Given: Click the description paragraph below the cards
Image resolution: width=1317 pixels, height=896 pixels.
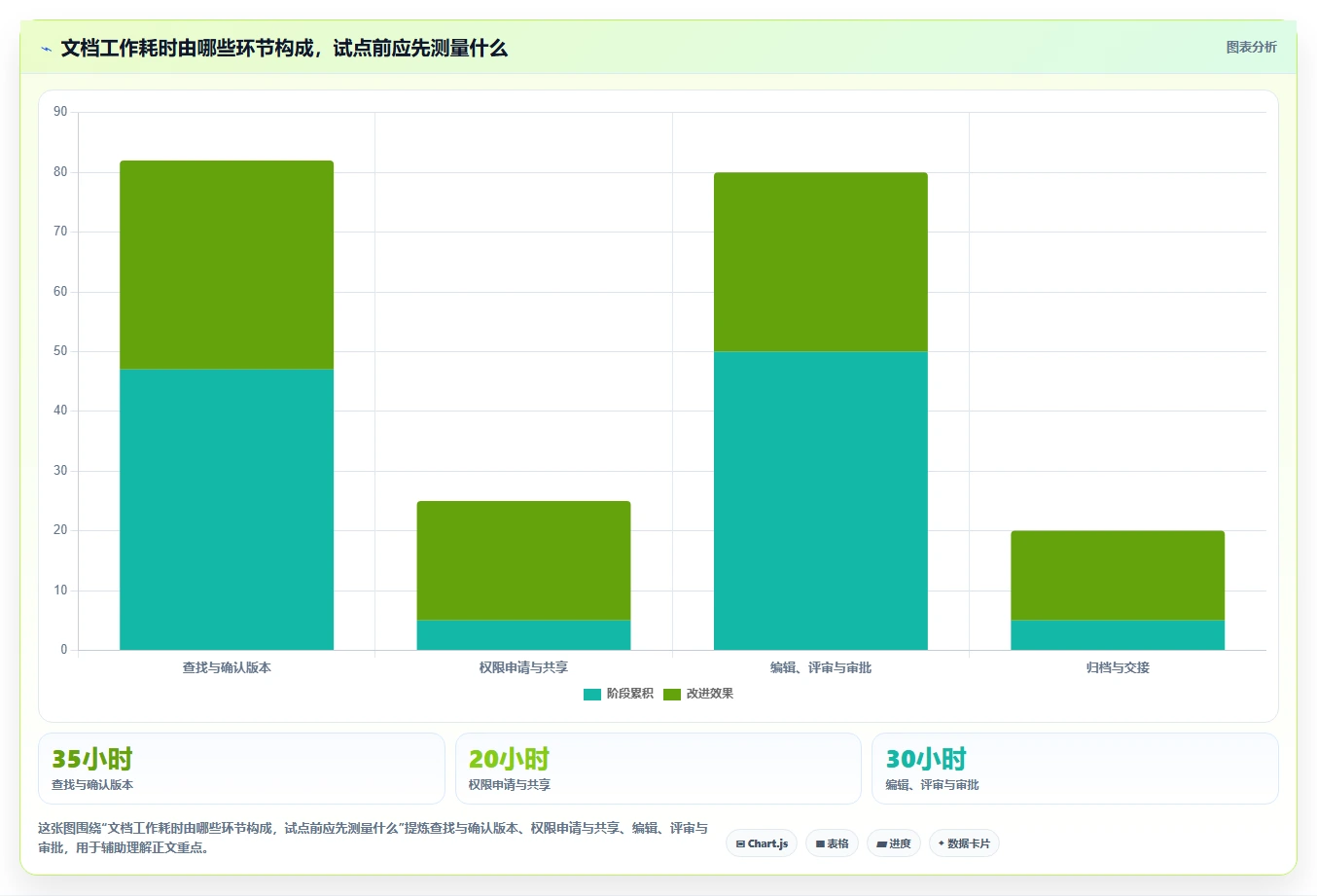Looking at the screenshot, I should tap(374, 838).
